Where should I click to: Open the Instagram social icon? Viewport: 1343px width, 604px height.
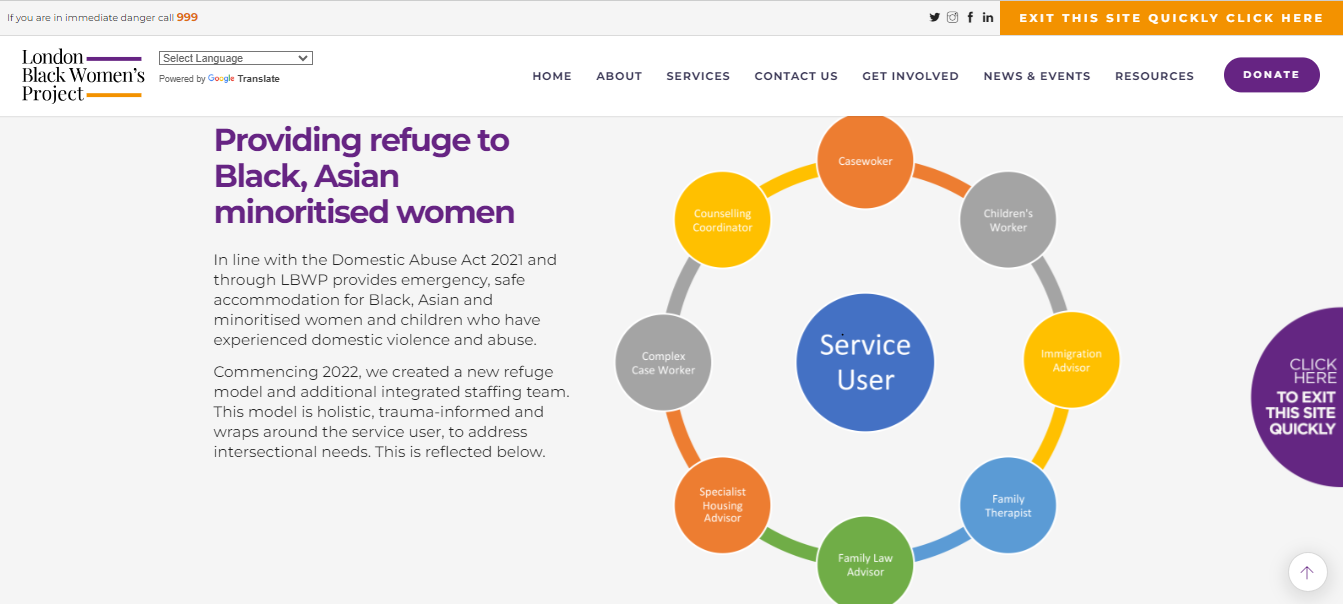coord(953,17)
